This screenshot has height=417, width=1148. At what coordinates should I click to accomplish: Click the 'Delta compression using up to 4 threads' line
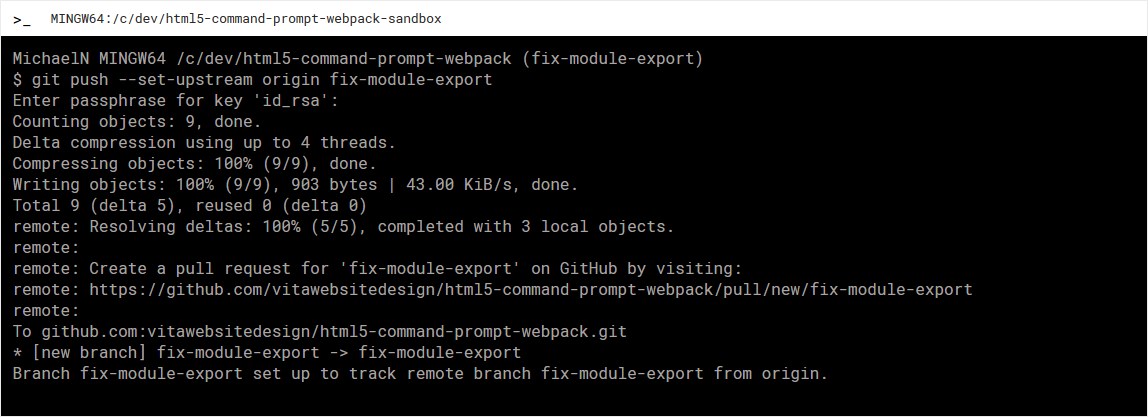coord(204,143)
